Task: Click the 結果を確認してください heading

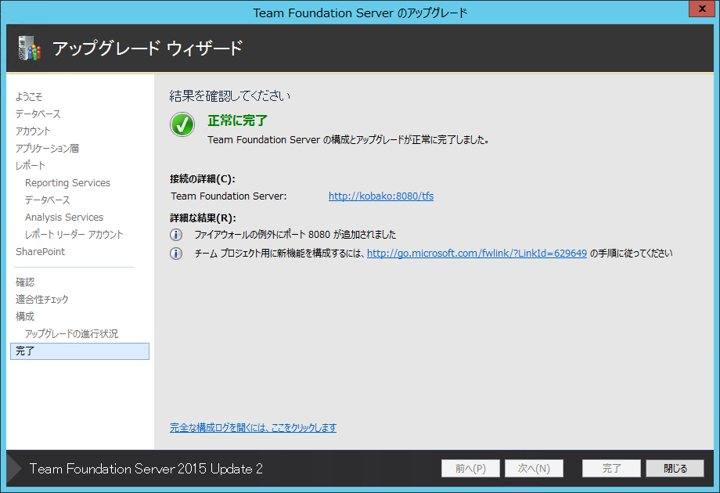Action: (230, 96)
